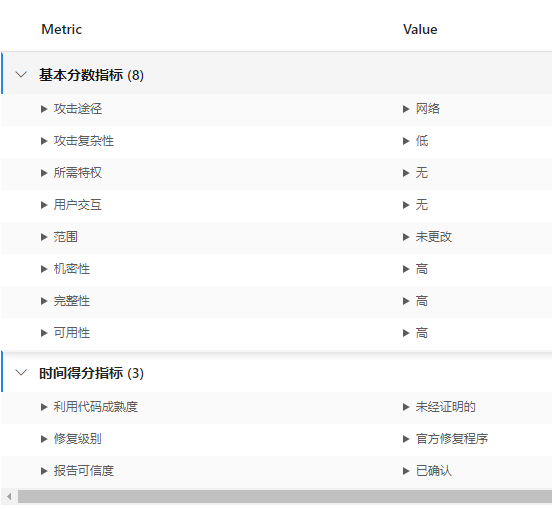Expand the 用户交互 metric arrow

click(x=44, y=205)
